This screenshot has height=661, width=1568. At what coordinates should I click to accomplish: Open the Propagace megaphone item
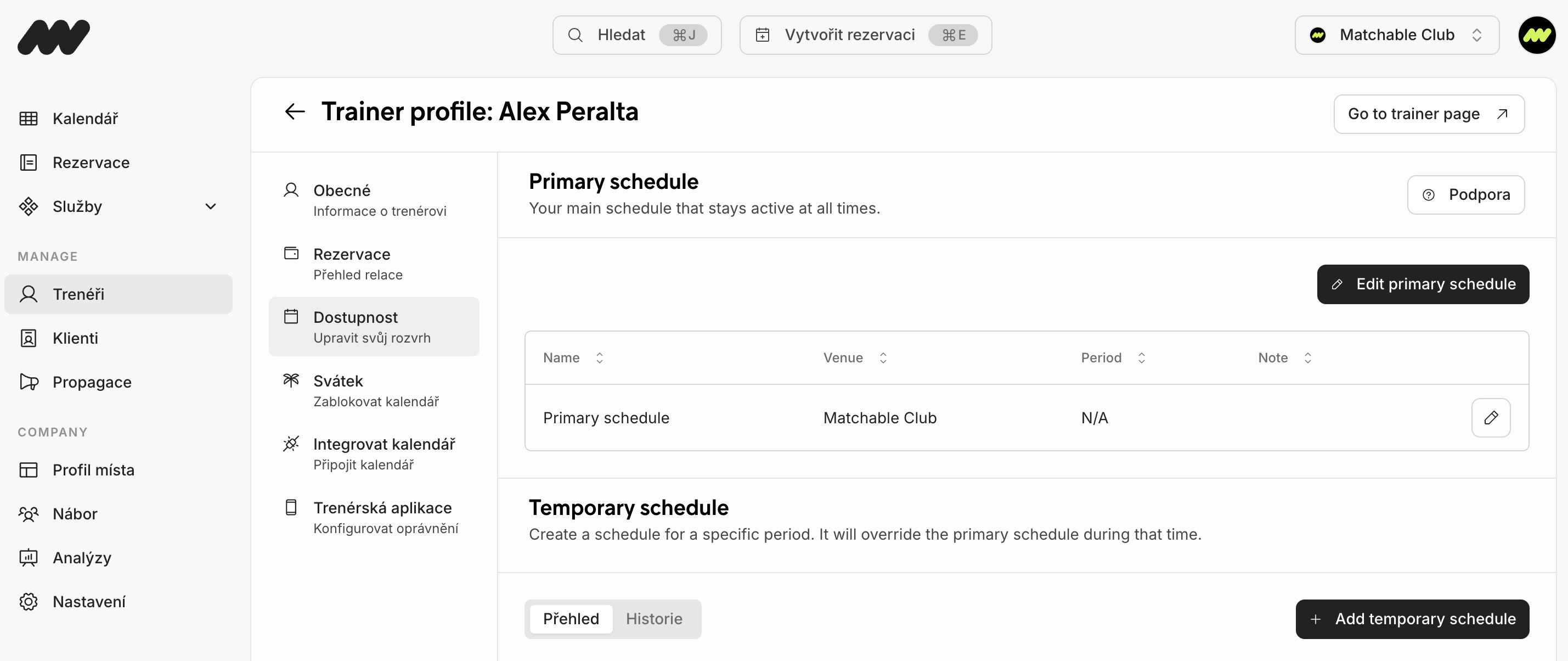click(91, 383)
